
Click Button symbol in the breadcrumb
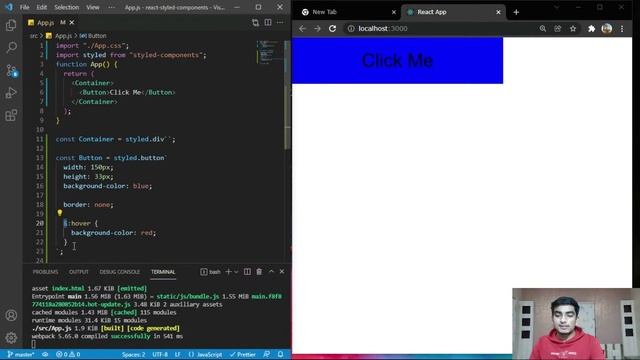pyautogui.click(x=97, y=36)
